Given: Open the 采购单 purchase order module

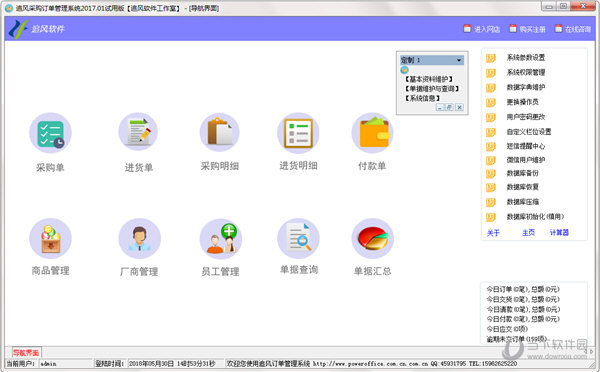Looking at the screenshot, I should pyautogui.click(x=51, y=133).
